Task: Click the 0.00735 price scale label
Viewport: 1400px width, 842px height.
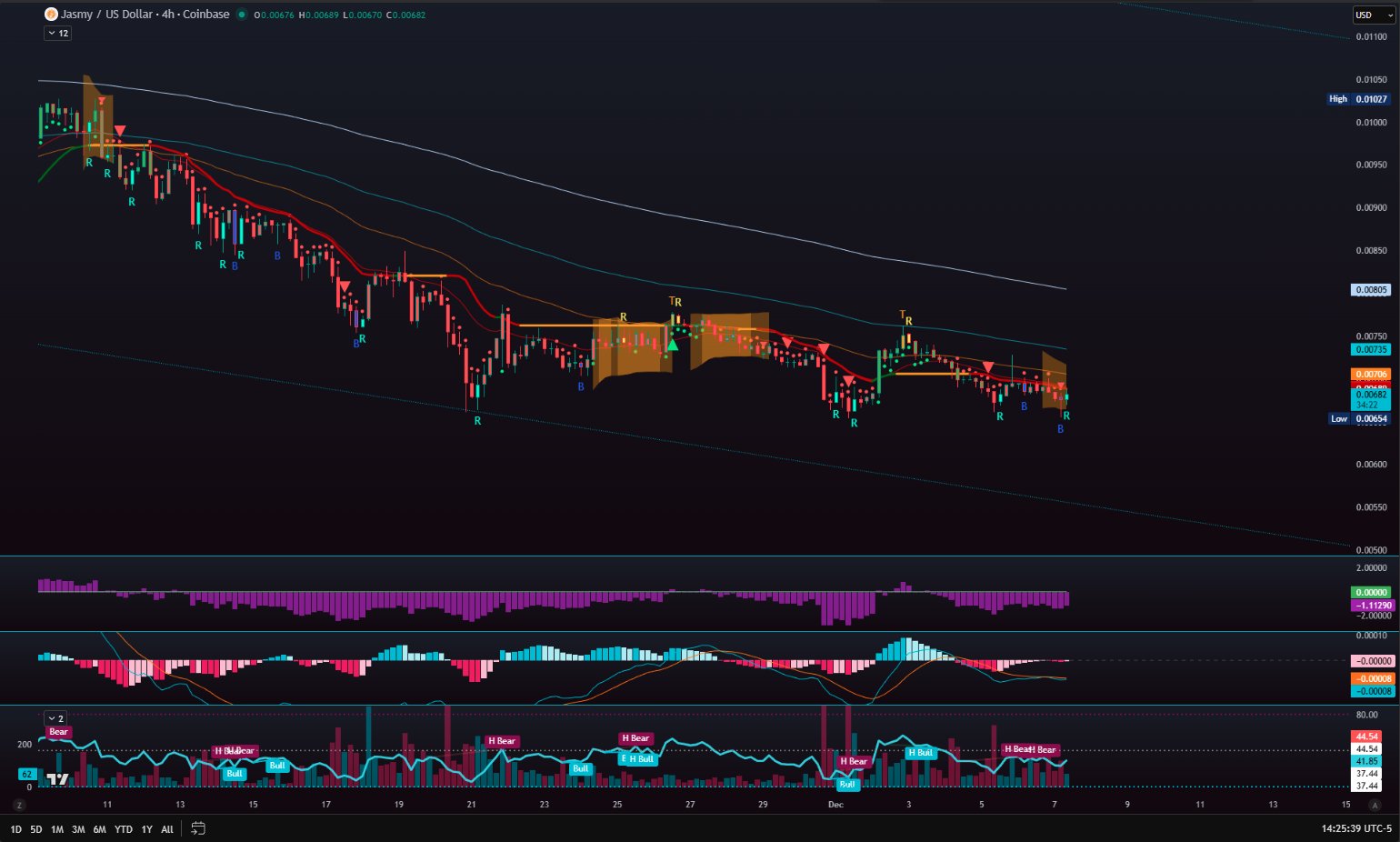Action: [x=1371, y=349]
